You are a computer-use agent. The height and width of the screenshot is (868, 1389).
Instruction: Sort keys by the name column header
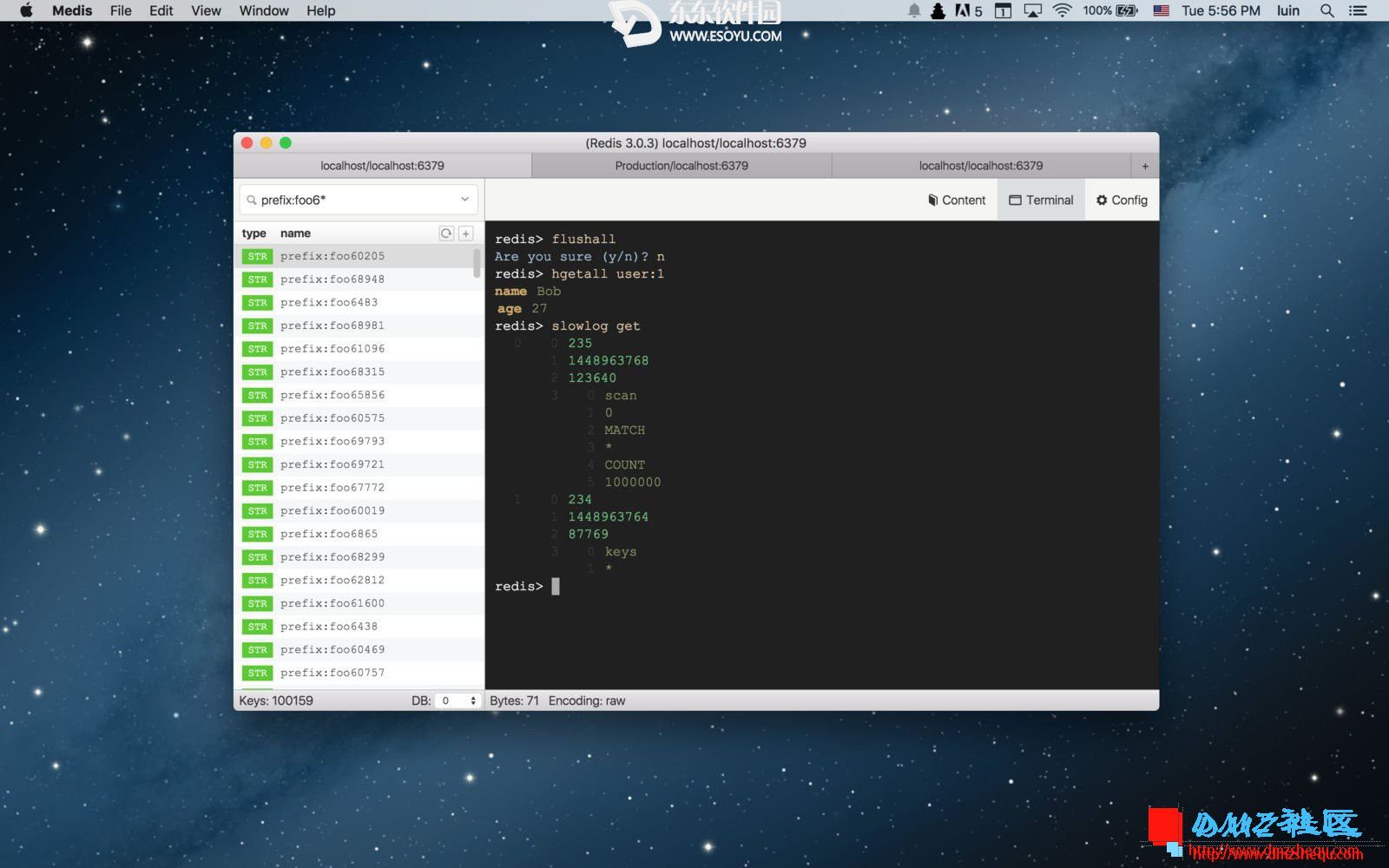point(295,233)
